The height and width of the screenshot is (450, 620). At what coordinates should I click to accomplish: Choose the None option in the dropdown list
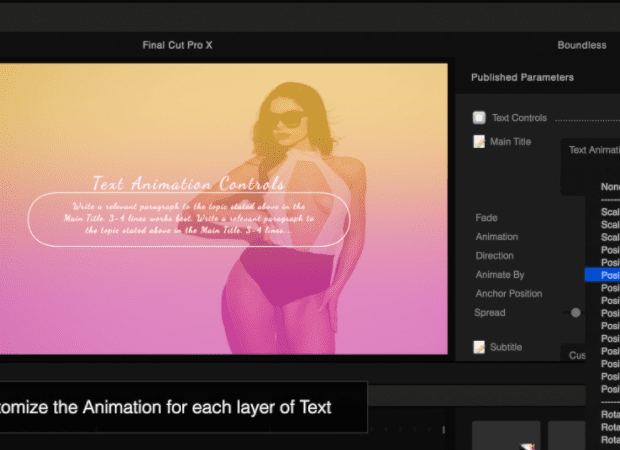(x=610, y=187)
